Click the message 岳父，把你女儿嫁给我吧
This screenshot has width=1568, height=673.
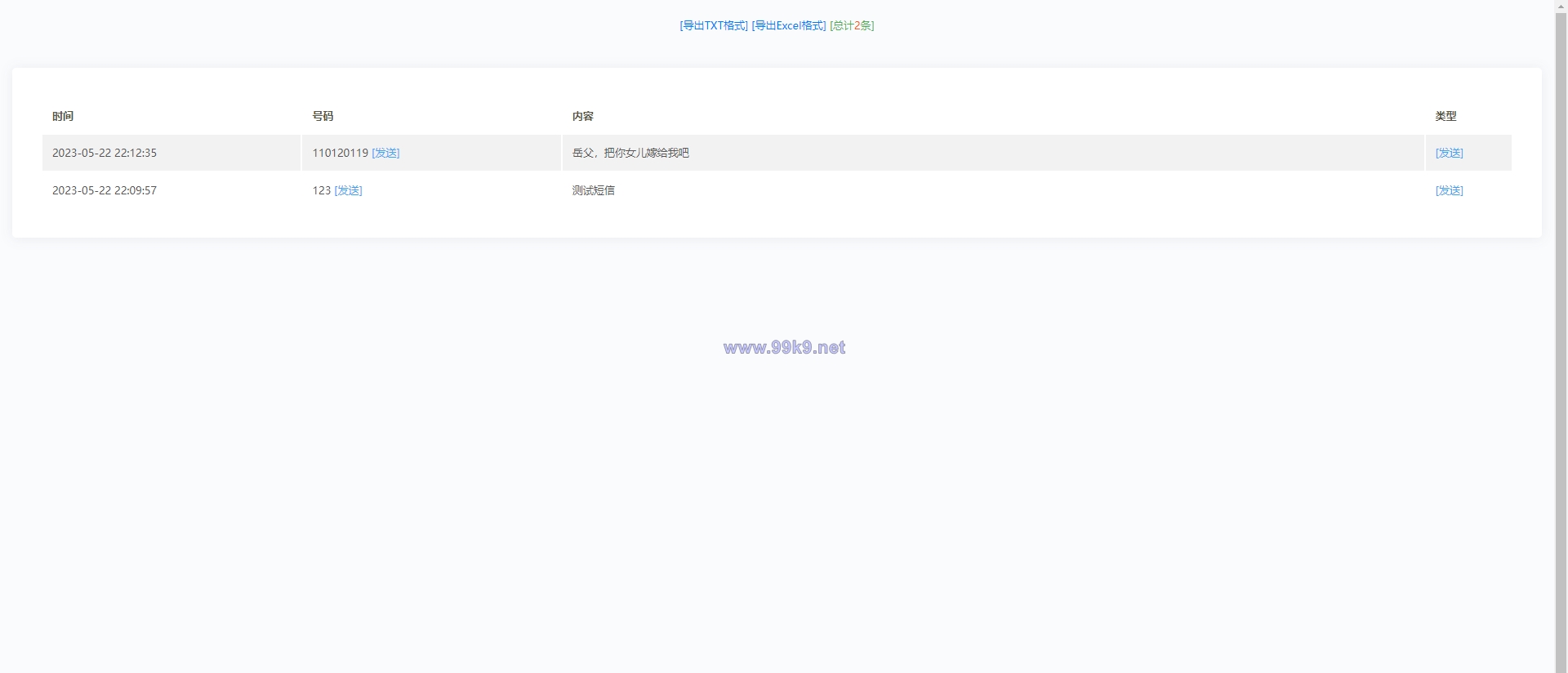click(630, 153)
